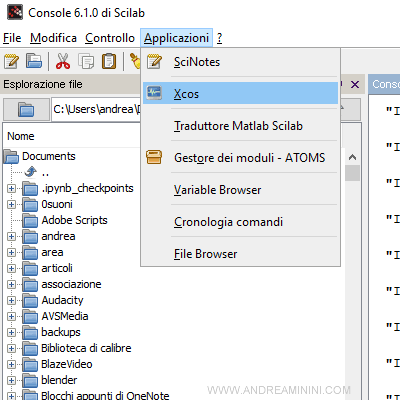Viewport: 400px width, 400px height.
Task: Select the '..' parent directory row
Action: [45, 173]
